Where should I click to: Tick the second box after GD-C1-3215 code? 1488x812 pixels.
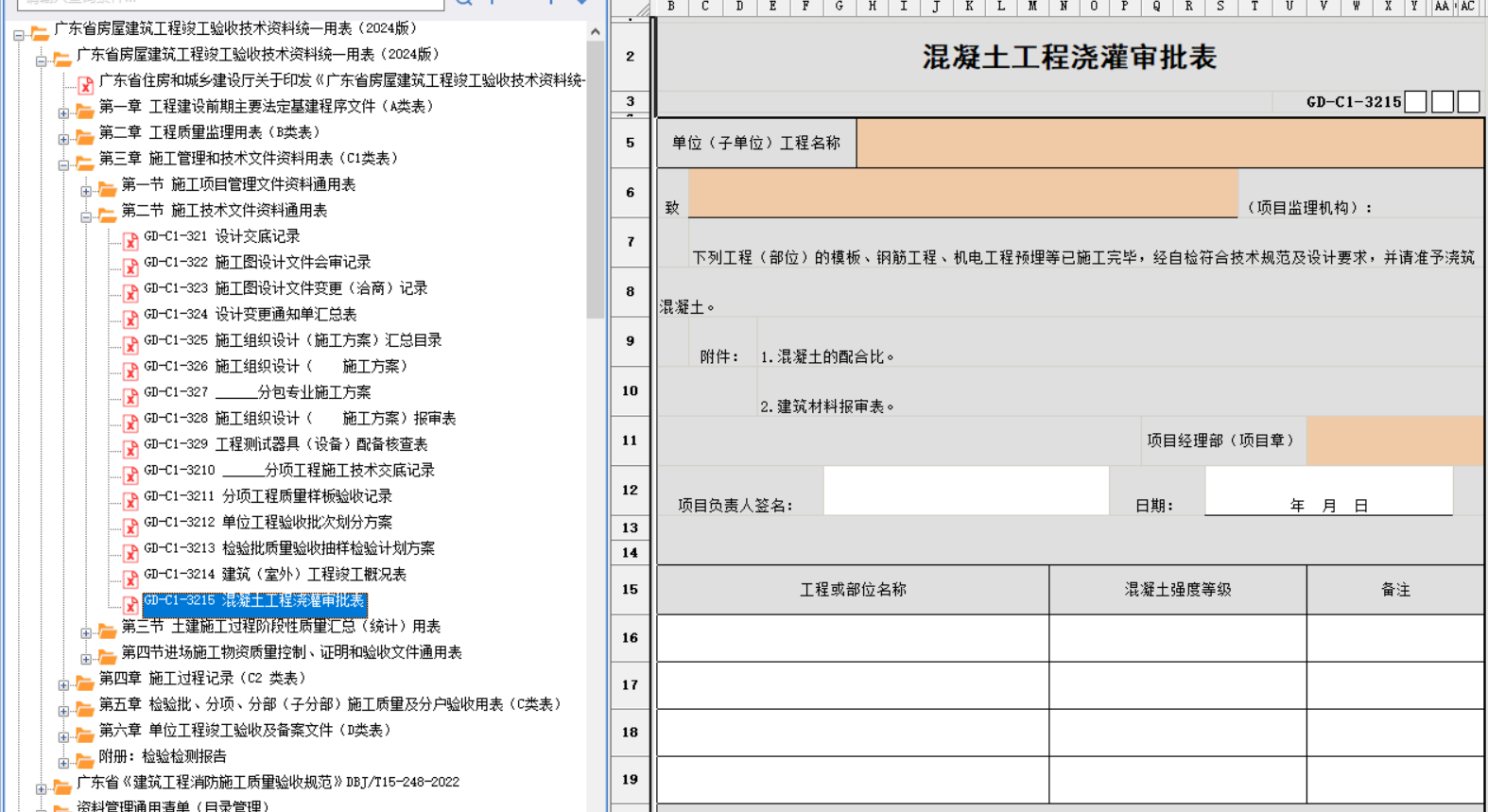pyautogui.click(x=1442, y=102)
